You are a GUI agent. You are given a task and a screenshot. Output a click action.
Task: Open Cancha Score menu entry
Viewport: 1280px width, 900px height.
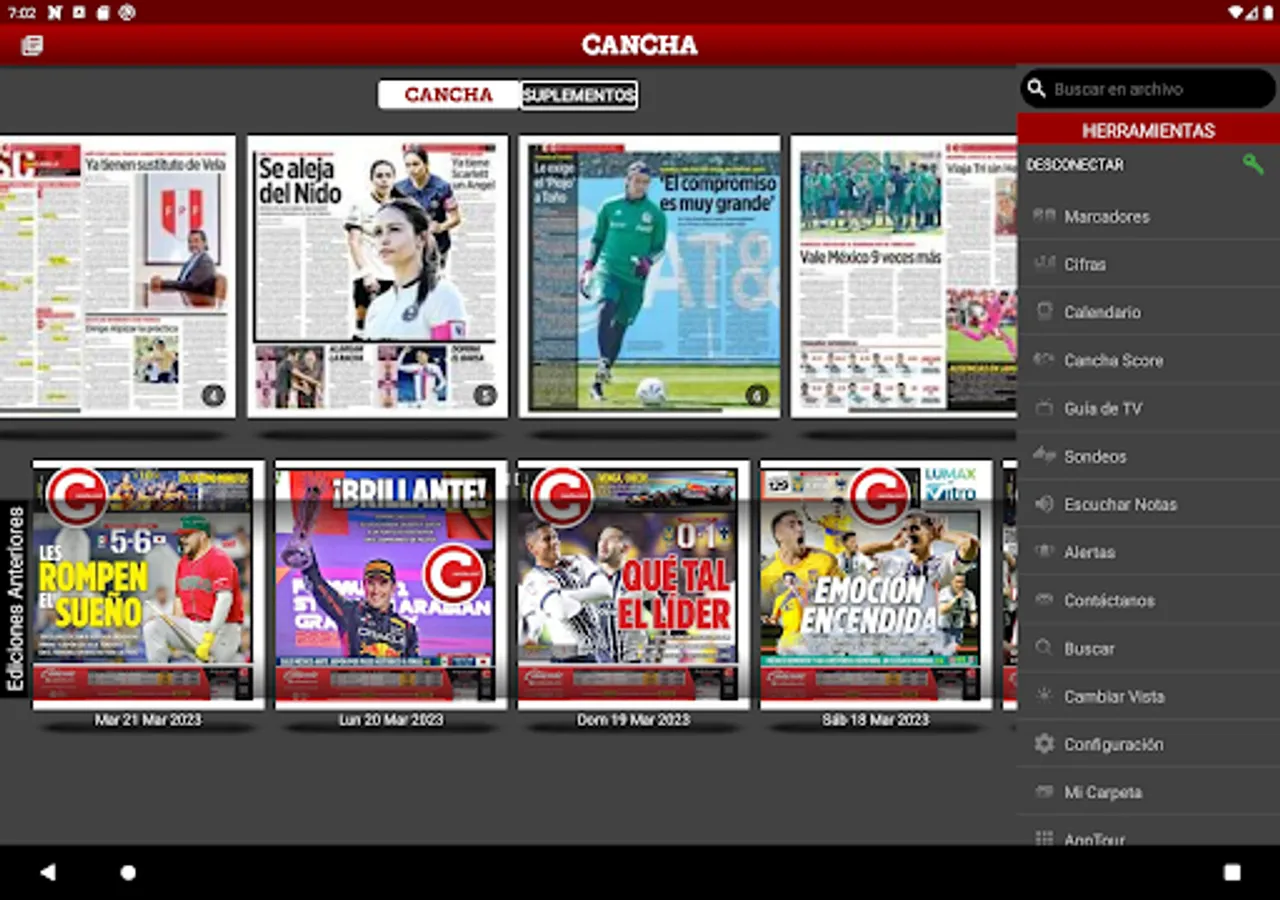1148,360
